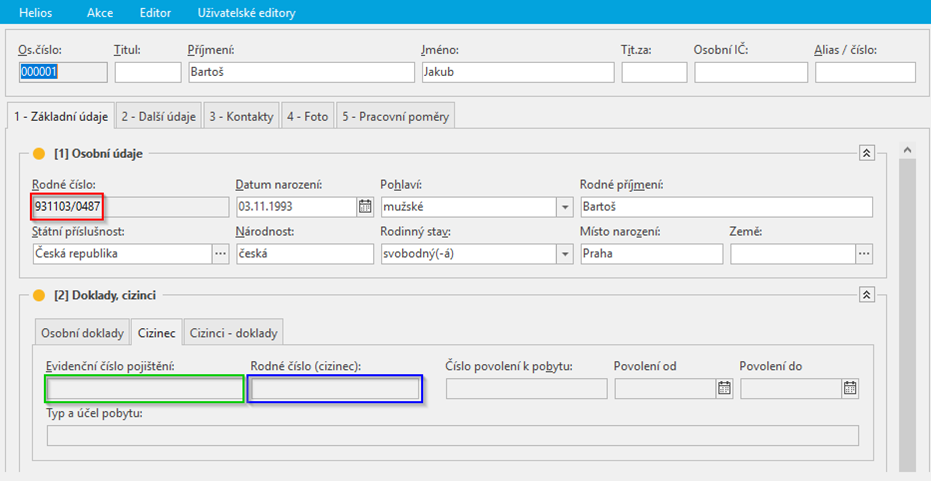
Task: Open the Akce menu
Action: (100, 13)
